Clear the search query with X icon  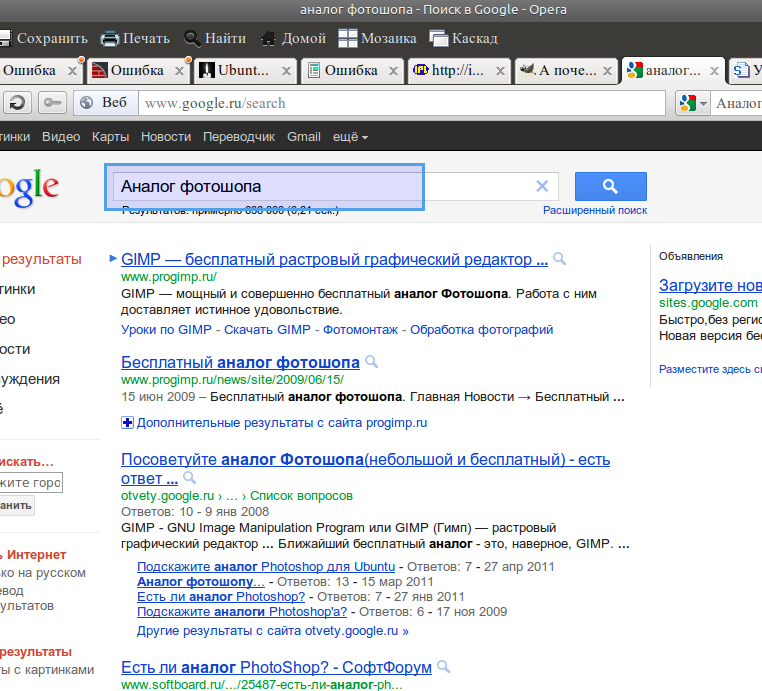click(542, 186)
